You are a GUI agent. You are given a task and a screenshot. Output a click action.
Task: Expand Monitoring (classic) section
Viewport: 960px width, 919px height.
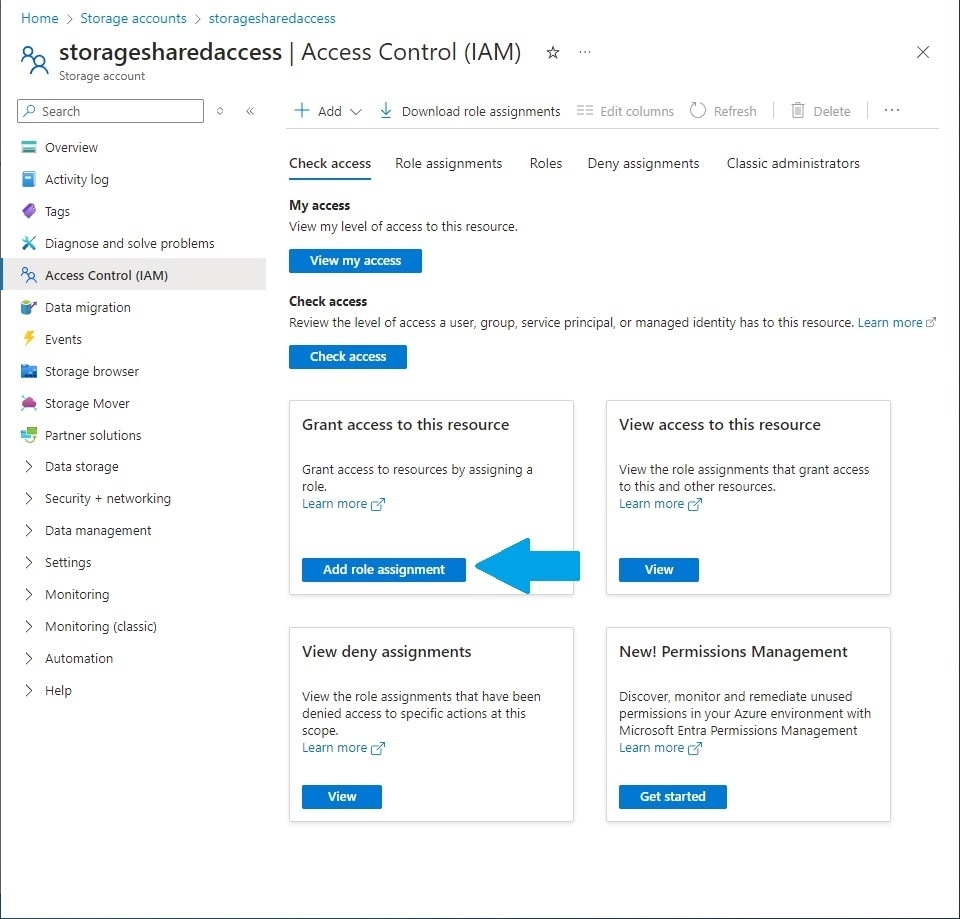[x=29, y=626]
